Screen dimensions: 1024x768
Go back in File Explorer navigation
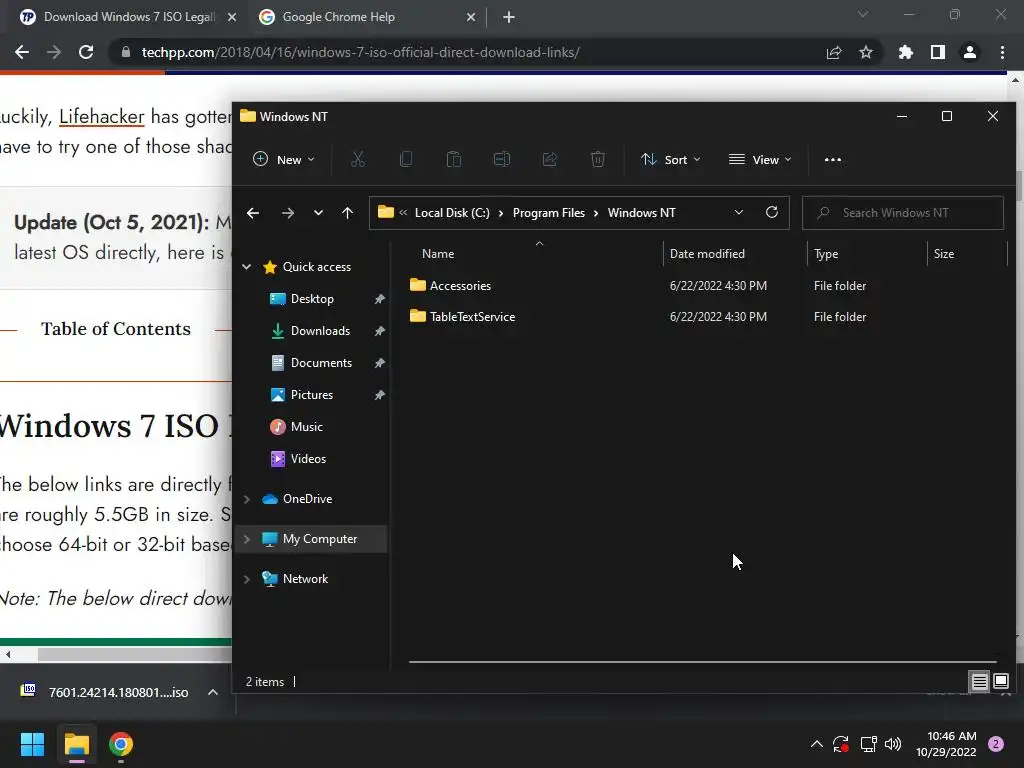click(x=253, y=213)
